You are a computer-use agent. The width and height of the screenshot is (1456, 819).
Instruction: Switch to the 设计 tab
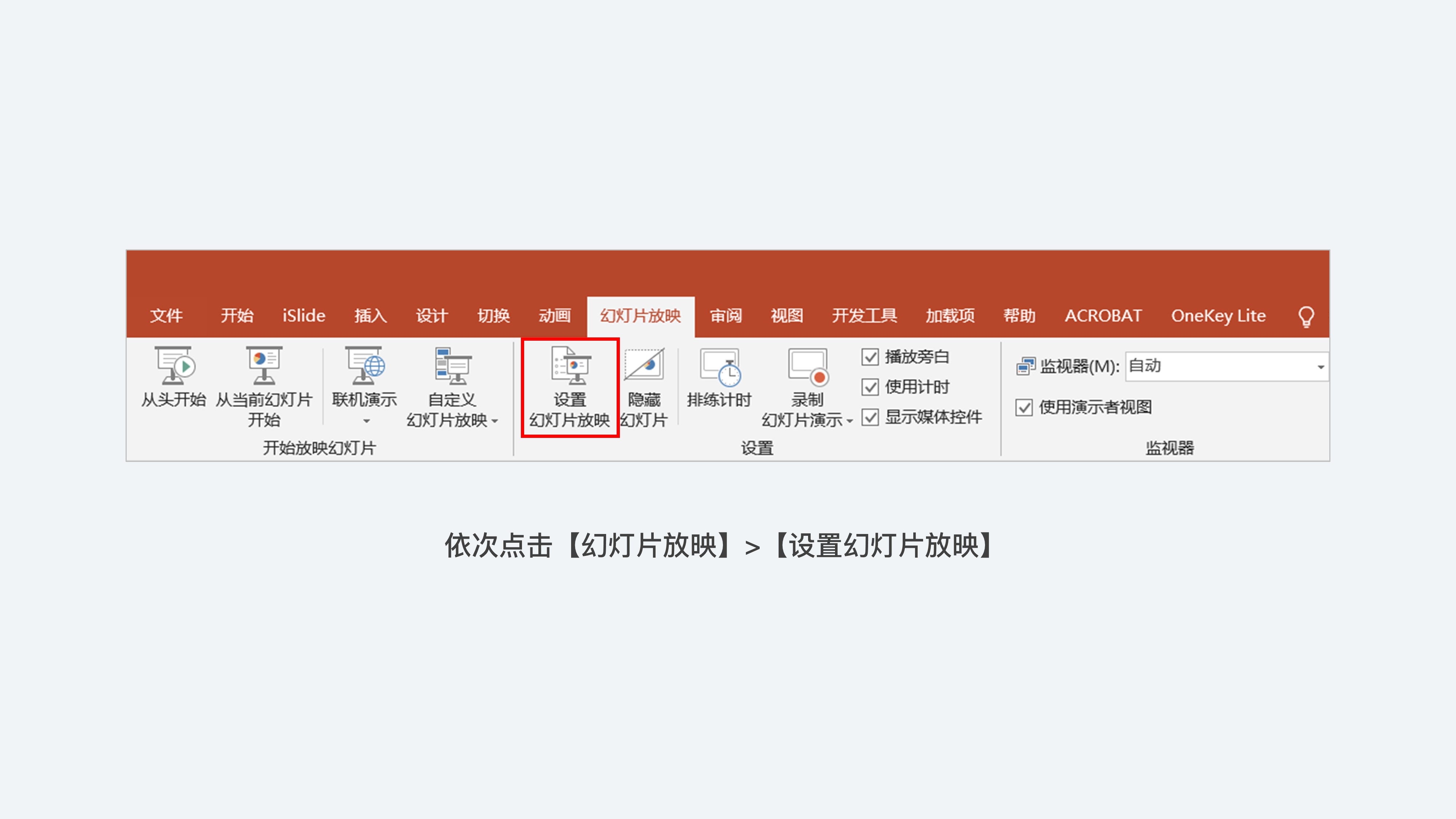[432, 315]
